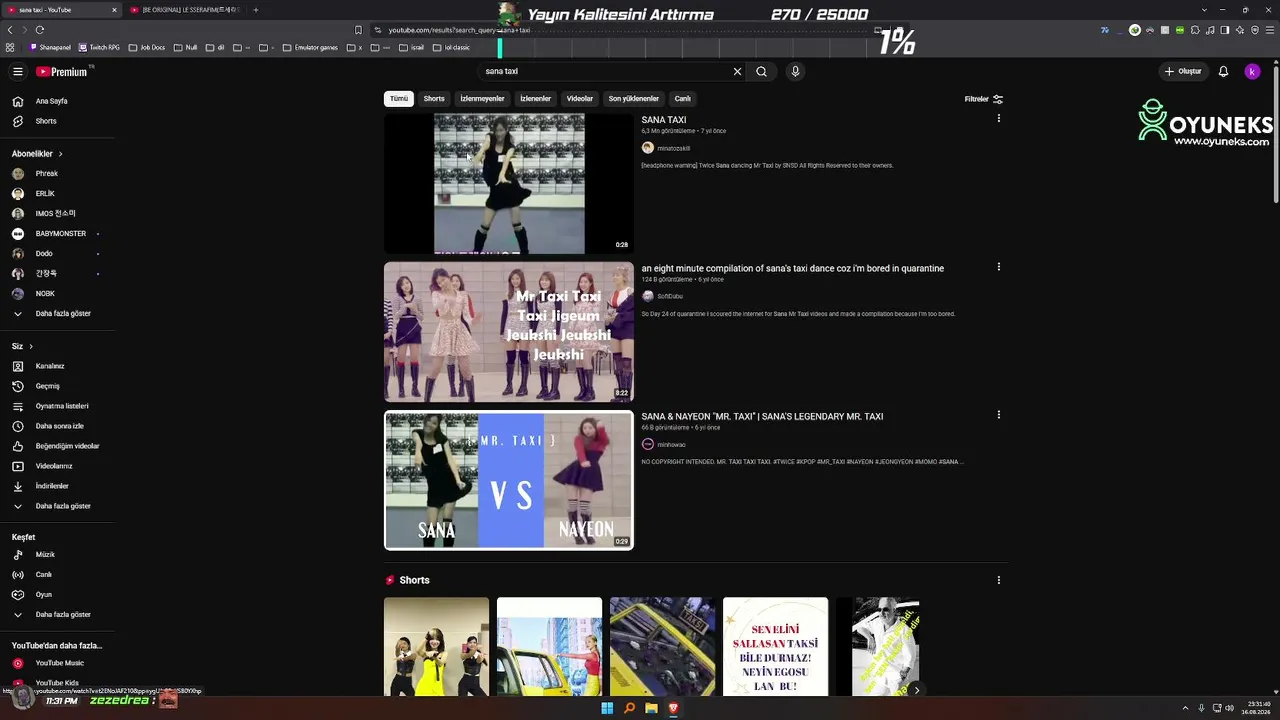The image size is (1280, 720).
Task: Open File Explorer from the taskbar
Action: point(651,708)
